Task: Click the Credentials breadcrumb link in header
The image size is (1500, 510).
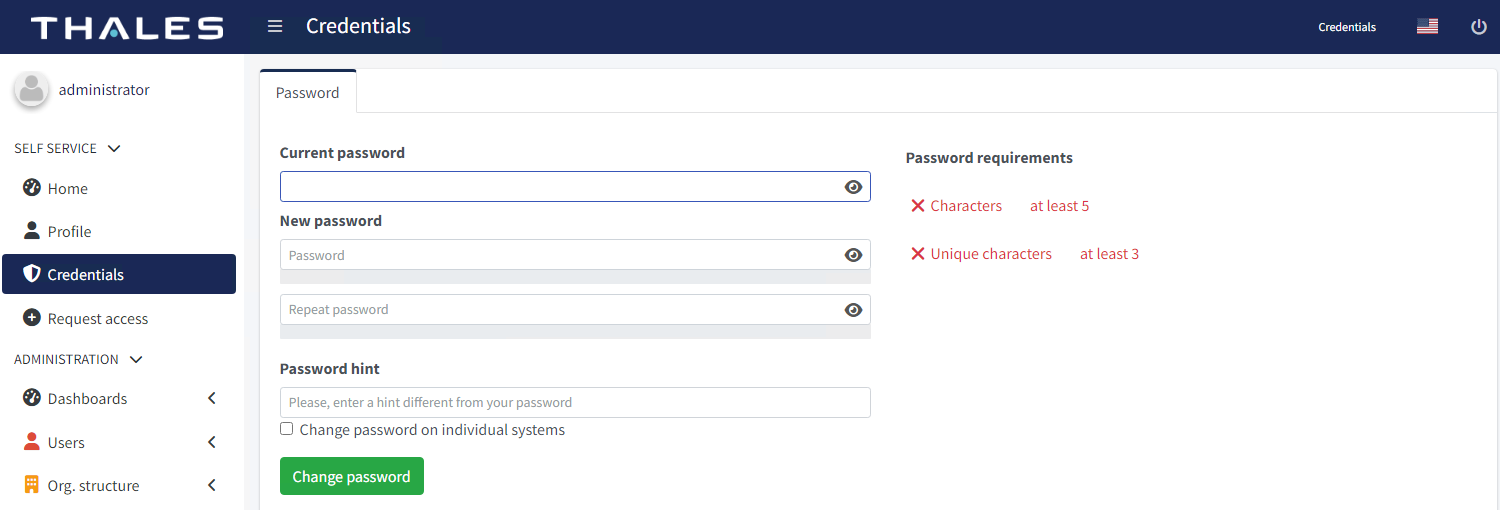Action: coord(1347,27)
